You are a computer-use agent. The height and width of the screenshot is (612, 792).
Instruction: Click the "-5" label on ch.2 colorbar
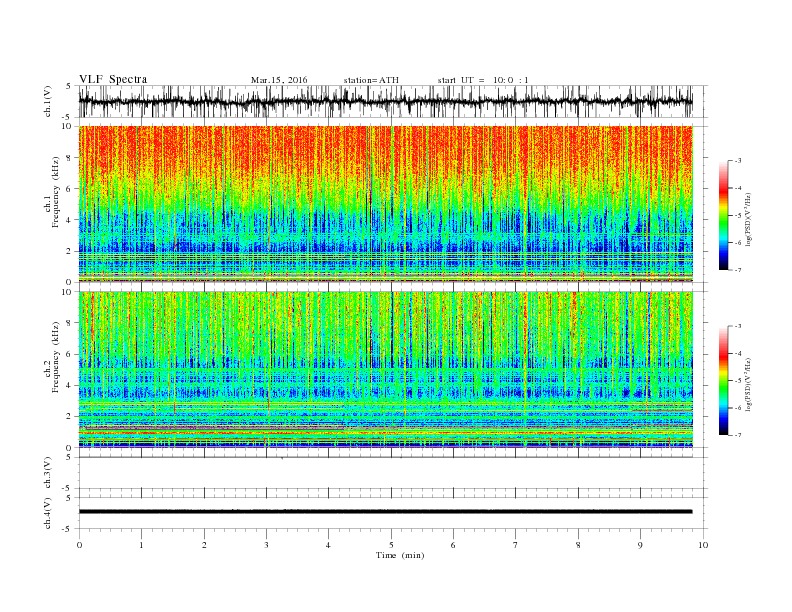click(x=738, y=381)
